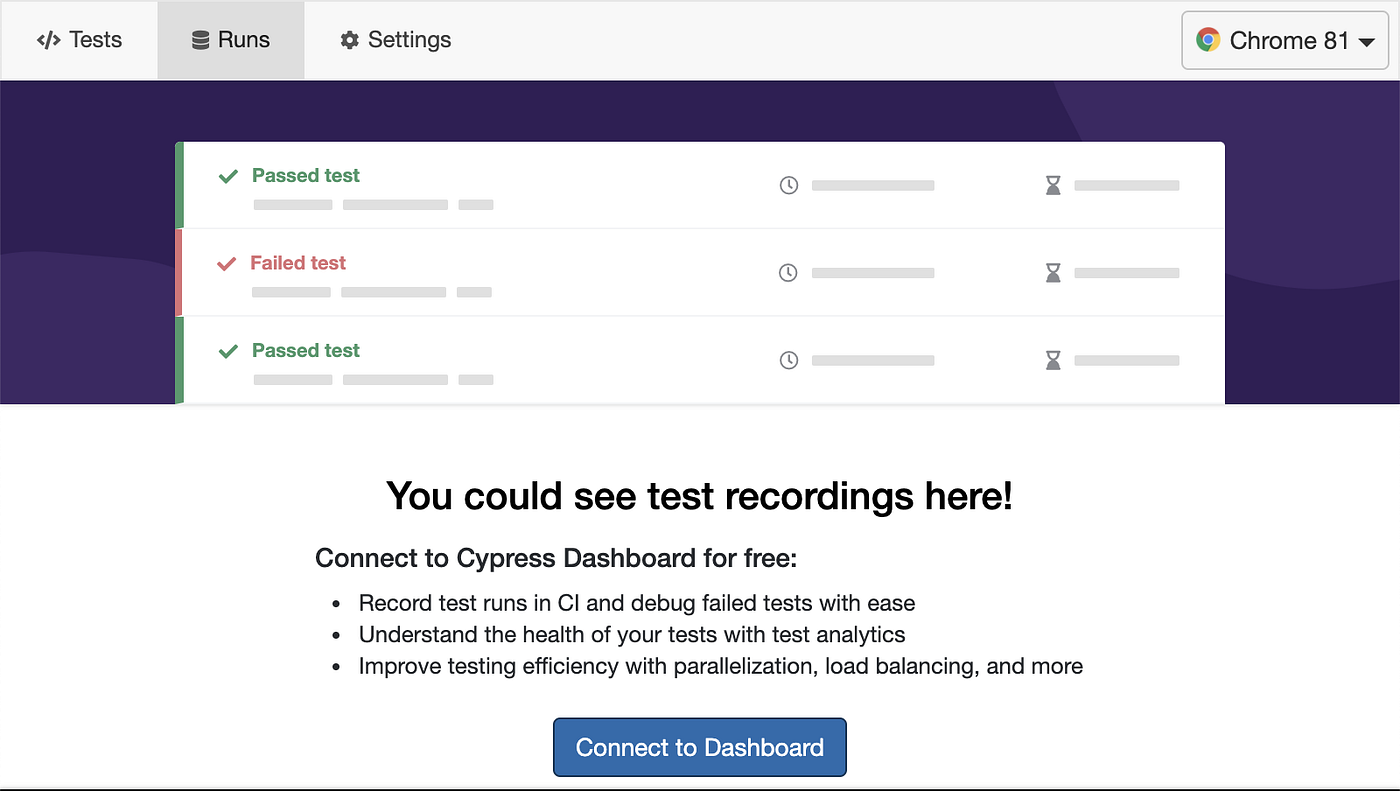Viewport: 1400px width, 791px height.
Task: Click the Chrome browser logo icon
Action: click(x=1208, y=40)
